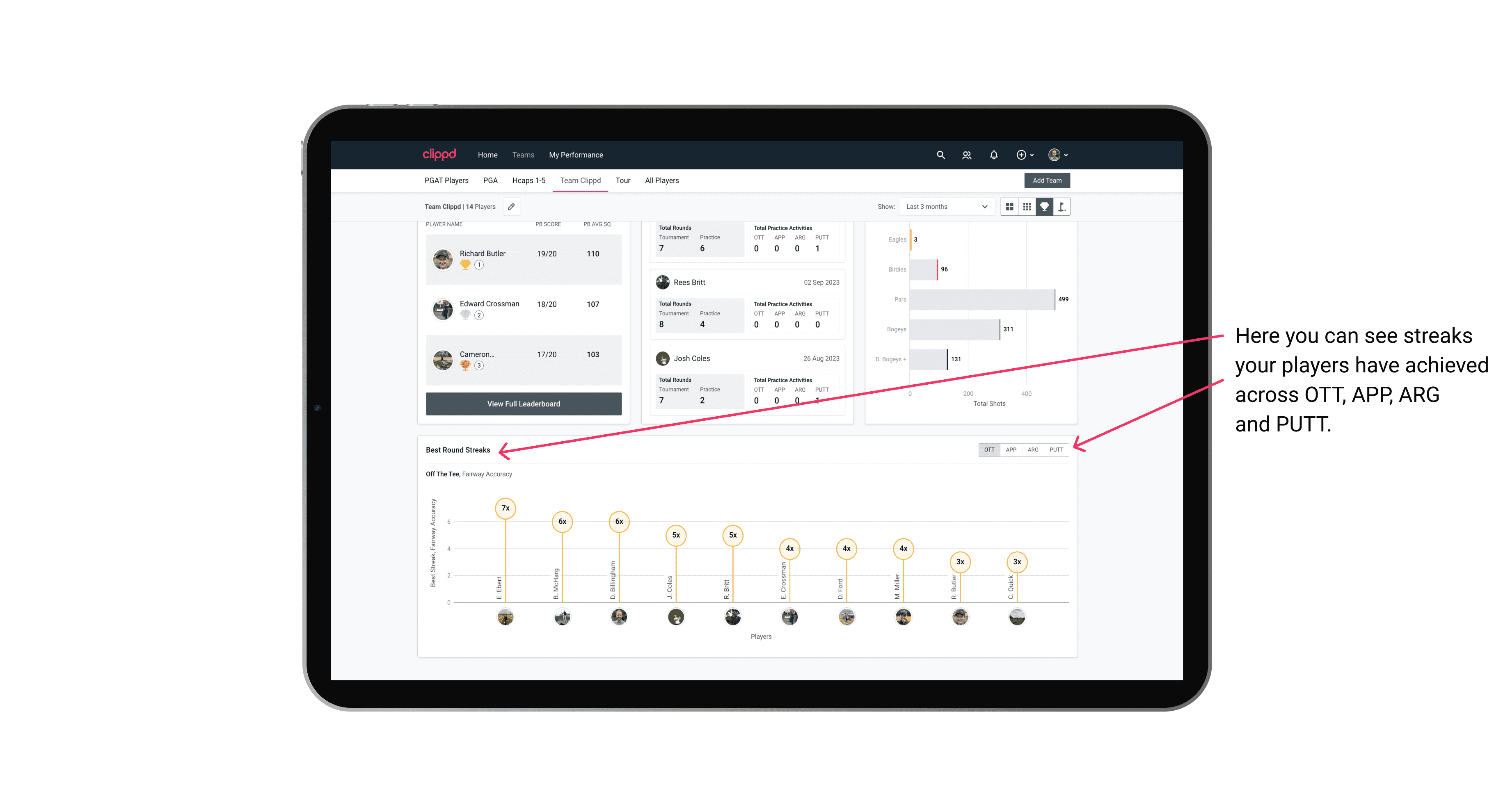Expand the My Performance menu item
This screenshot has height=812, width=1510.
577,154
